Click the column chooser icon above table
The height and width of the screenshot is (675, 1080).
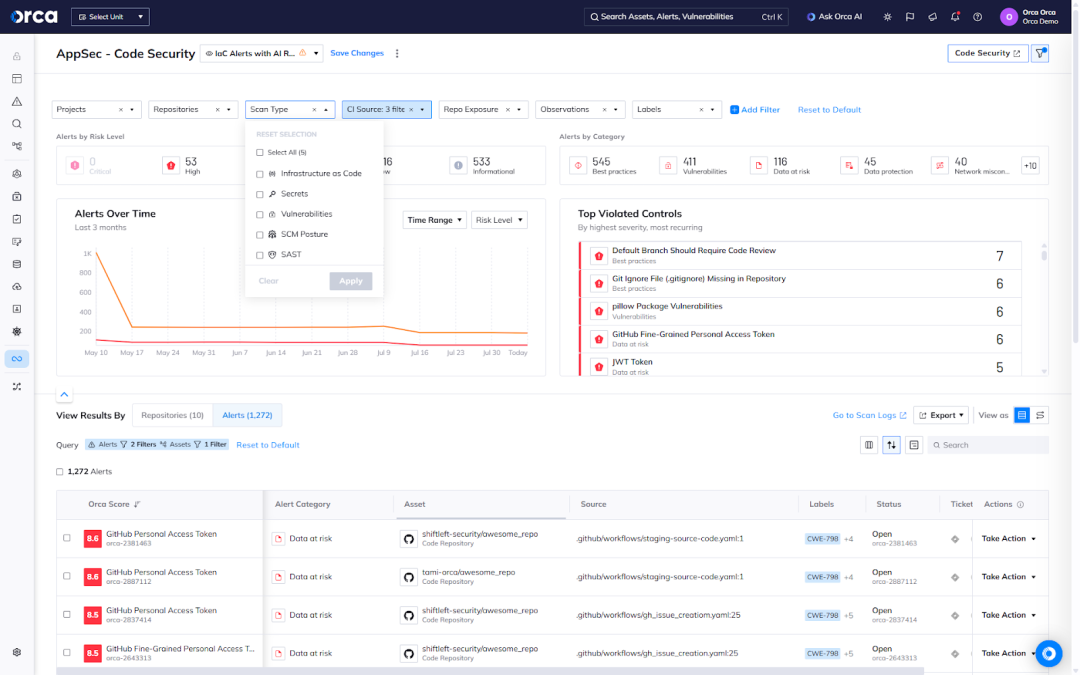(869, 445)
